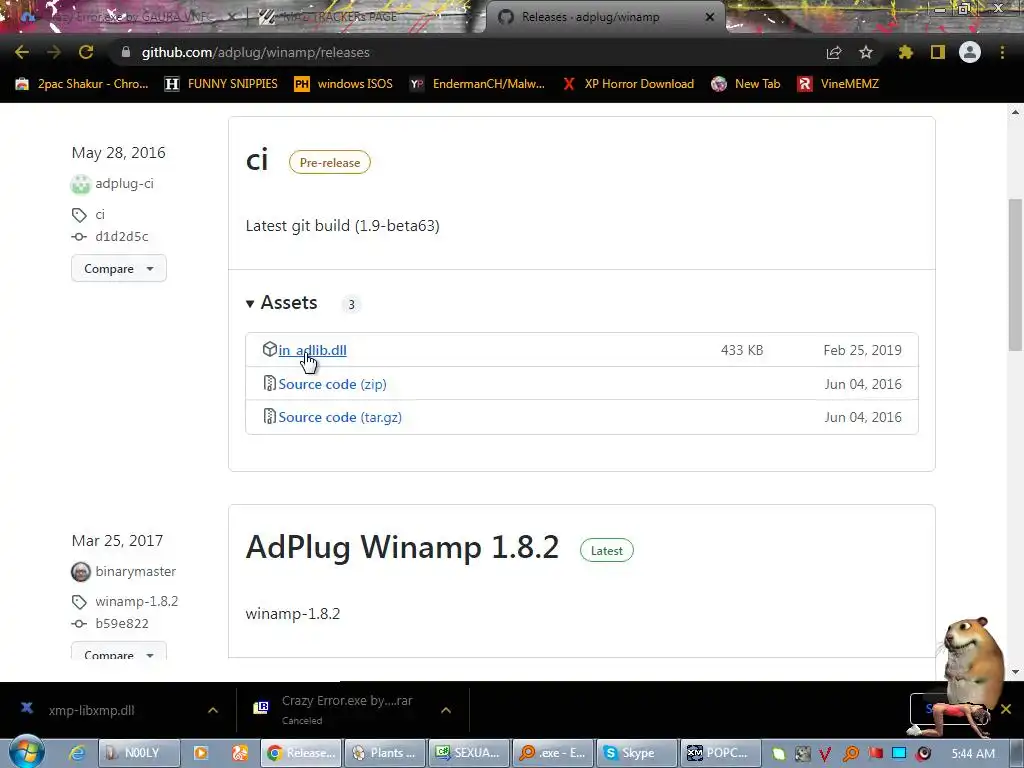
Task: Click the winamp-1.8.2 tag link
Action: click(x=136, y=601)
